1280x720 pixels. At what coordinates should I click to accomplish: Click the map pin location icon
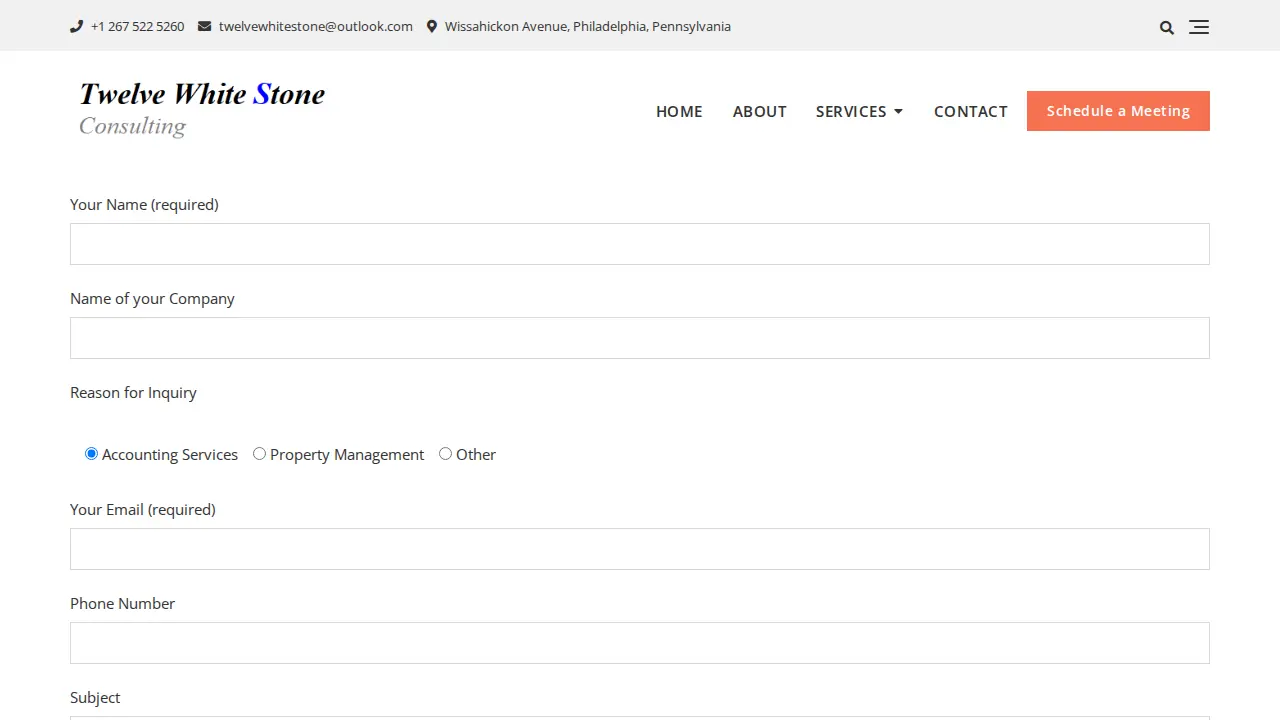tap(432, 27)
